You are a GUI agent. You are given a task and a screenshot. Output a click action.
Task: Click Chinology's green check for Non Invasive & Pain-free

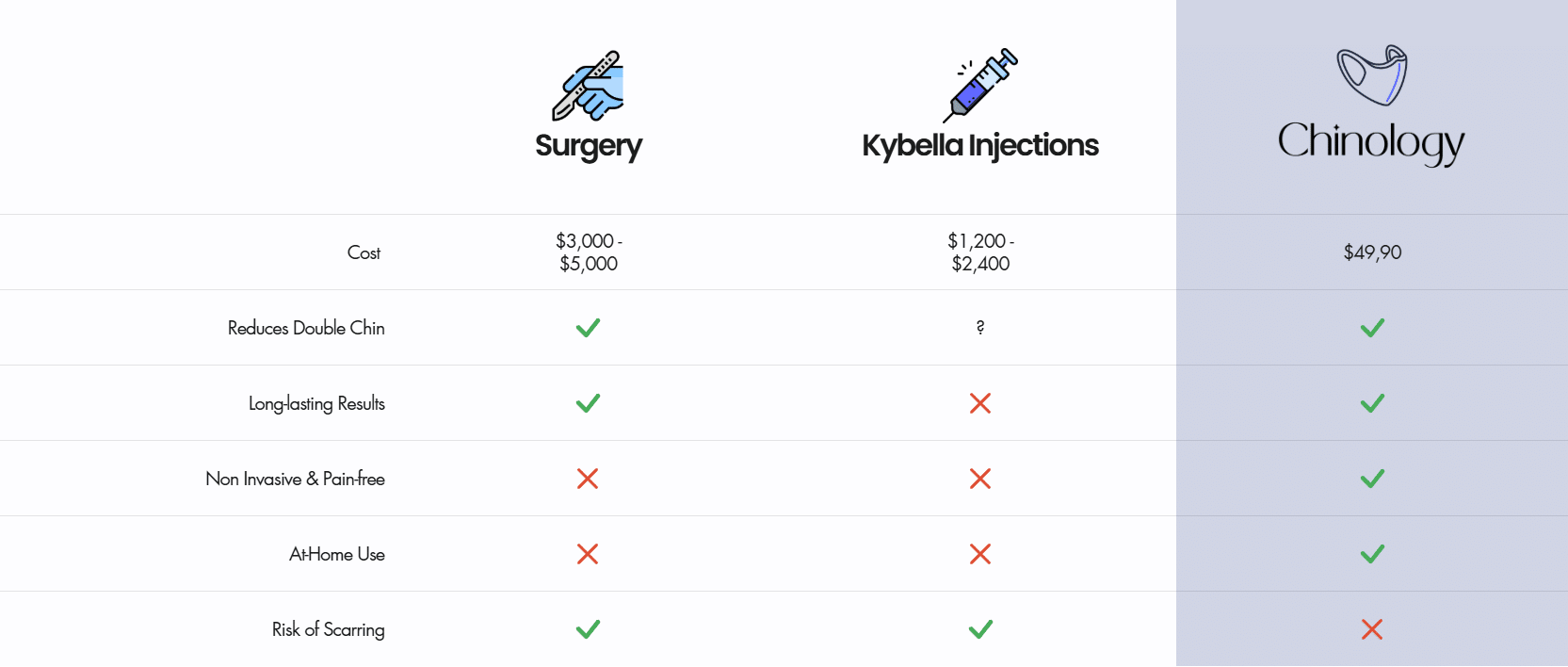coord(1372,479)
